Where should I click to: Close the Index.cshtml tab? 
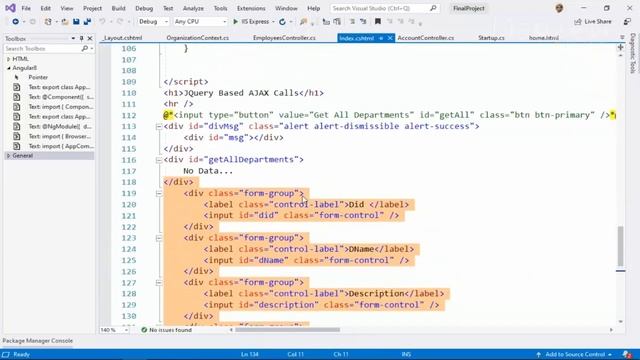tap(390, 38)
